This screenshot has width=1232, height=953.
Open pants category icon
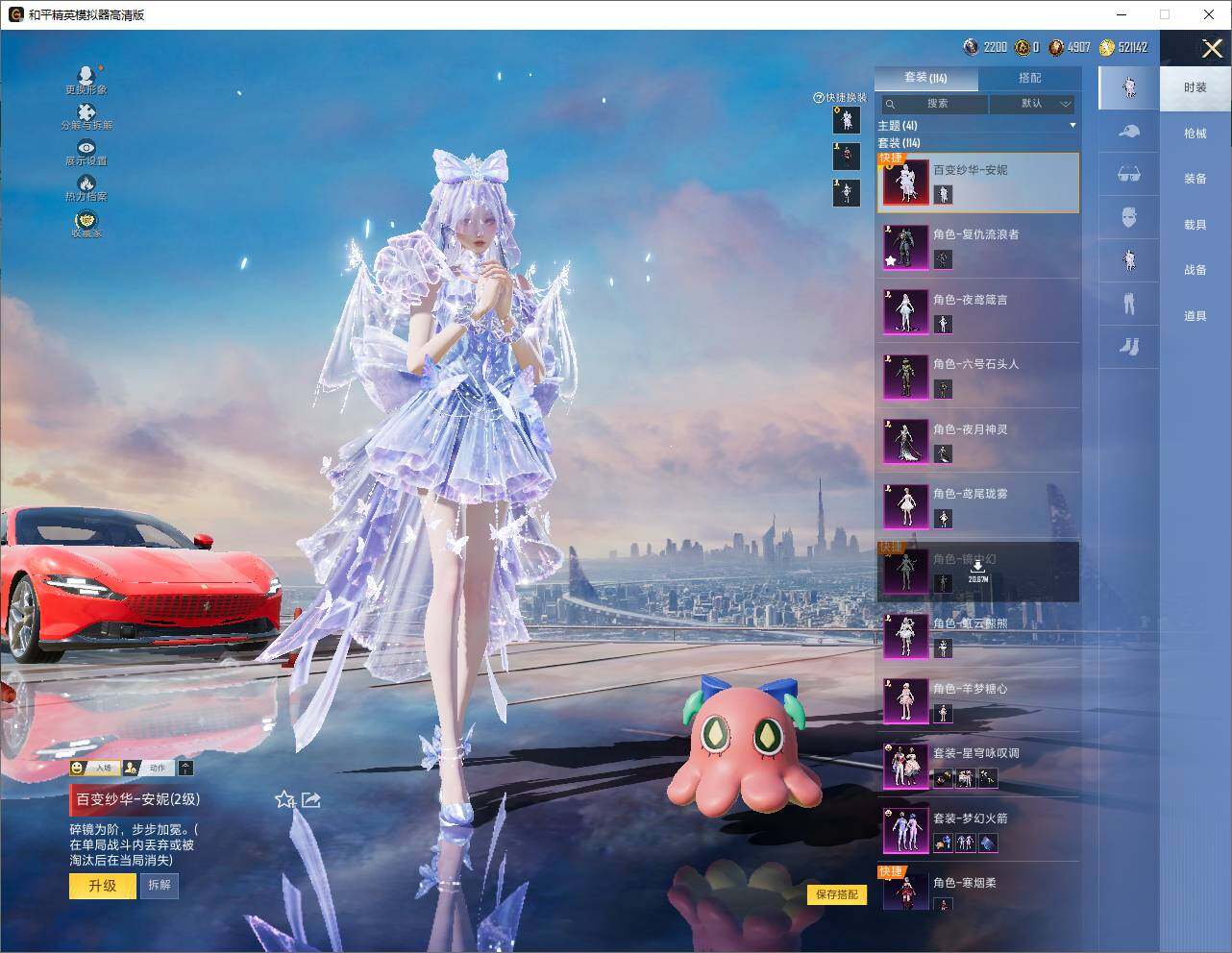coord(1129,304)
